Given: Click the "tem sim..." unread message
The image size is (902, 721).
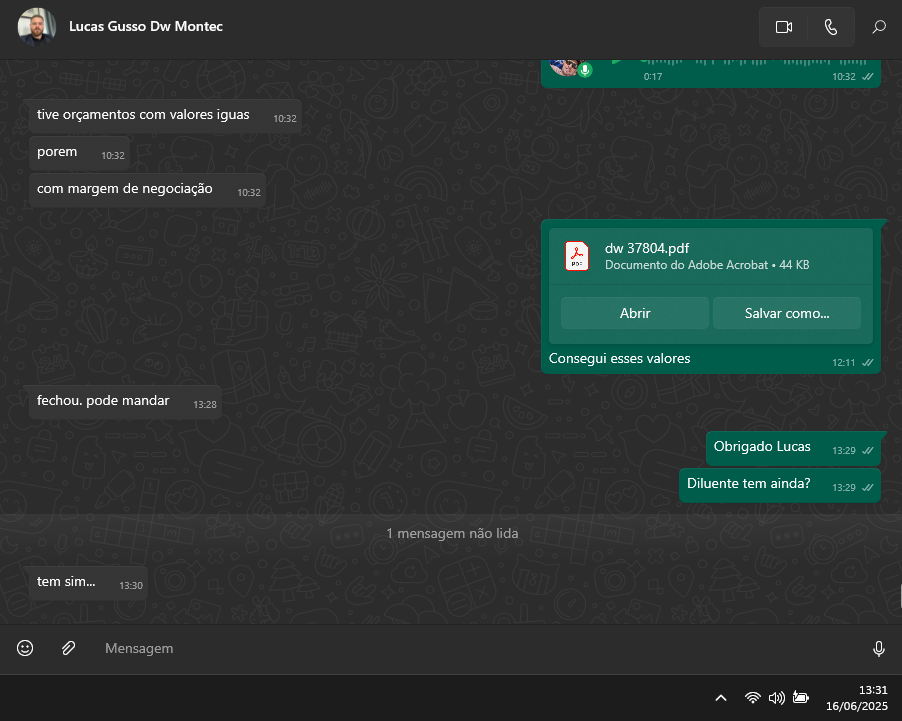Looking at the screenshot, I should click(x=66, y=582).
